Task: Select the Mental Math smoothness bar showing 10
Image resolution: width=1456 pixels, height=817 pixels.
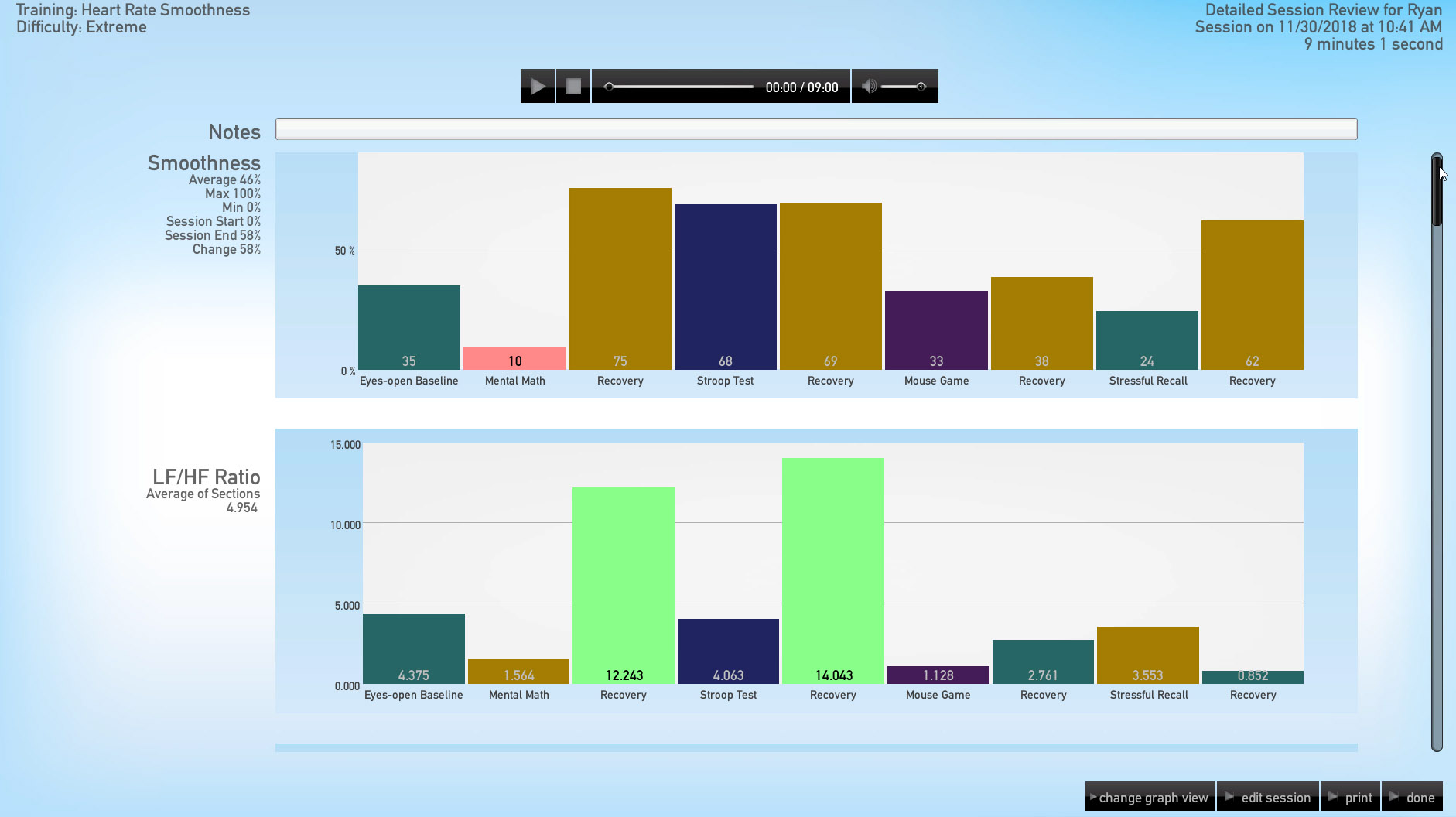Action: 514,357
